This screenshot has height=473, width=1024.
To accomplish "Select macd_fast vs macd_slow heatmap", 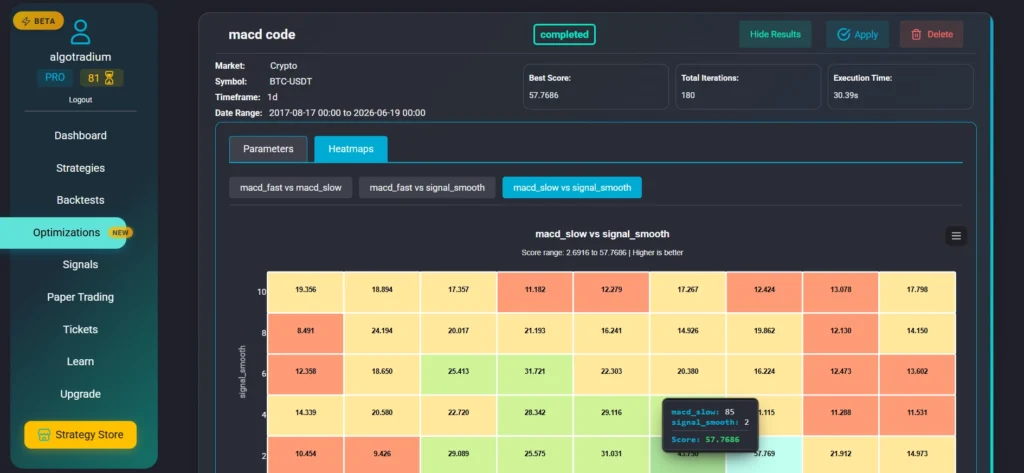I will coord(291,188).
